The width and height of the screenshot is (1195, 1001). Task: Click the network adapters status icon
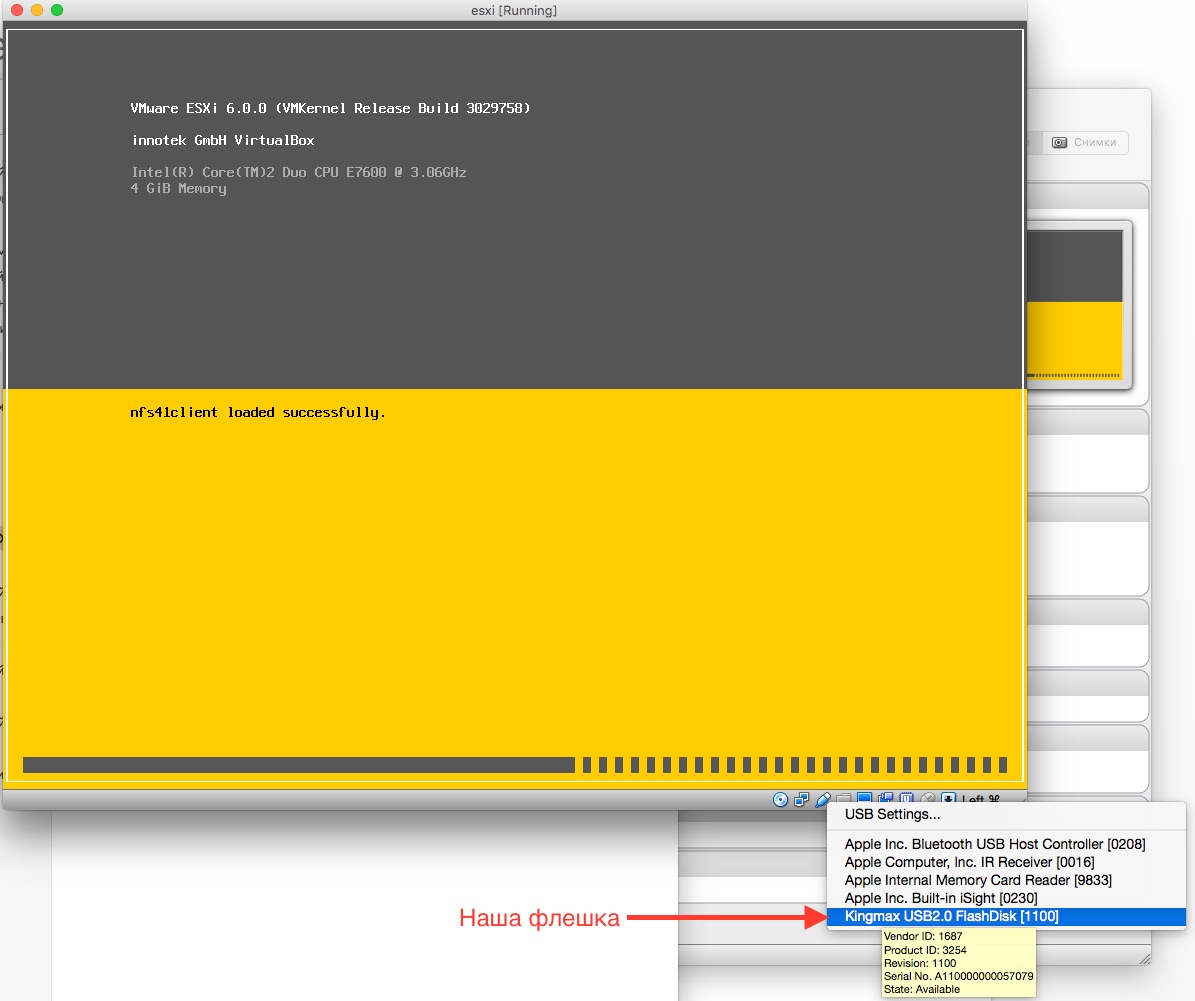801,799
